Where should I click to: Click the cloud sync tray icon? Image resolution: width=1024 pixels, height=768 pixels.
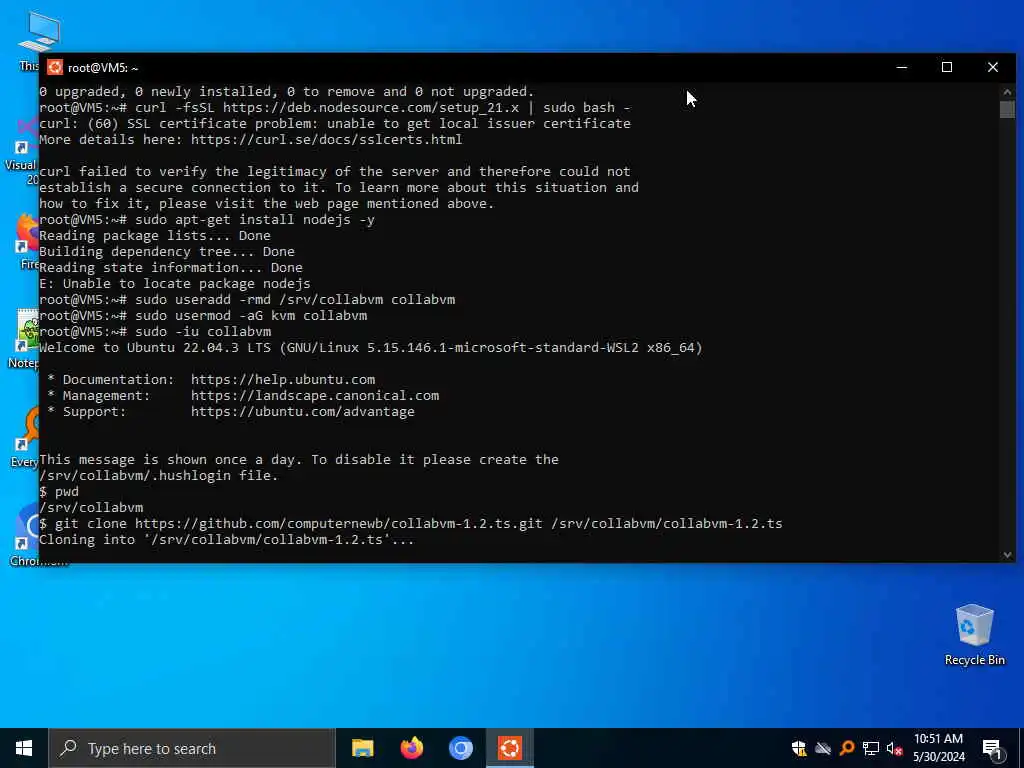[x=823, y=748]
